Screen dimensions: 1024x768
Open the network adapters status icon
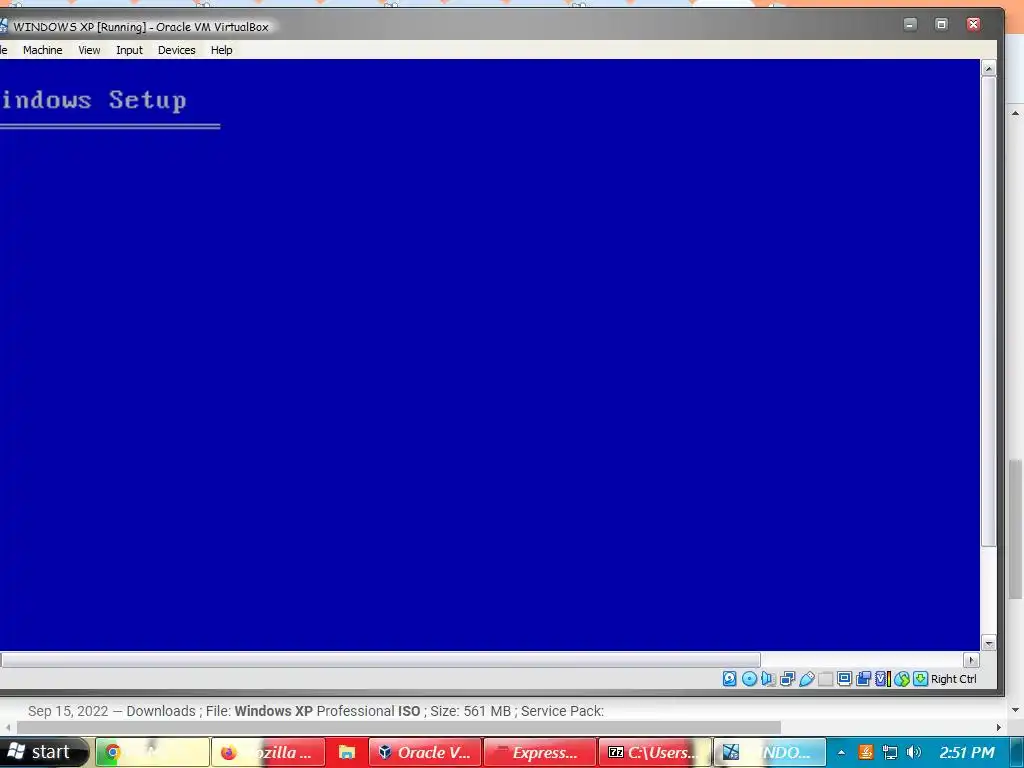[787, 679]
